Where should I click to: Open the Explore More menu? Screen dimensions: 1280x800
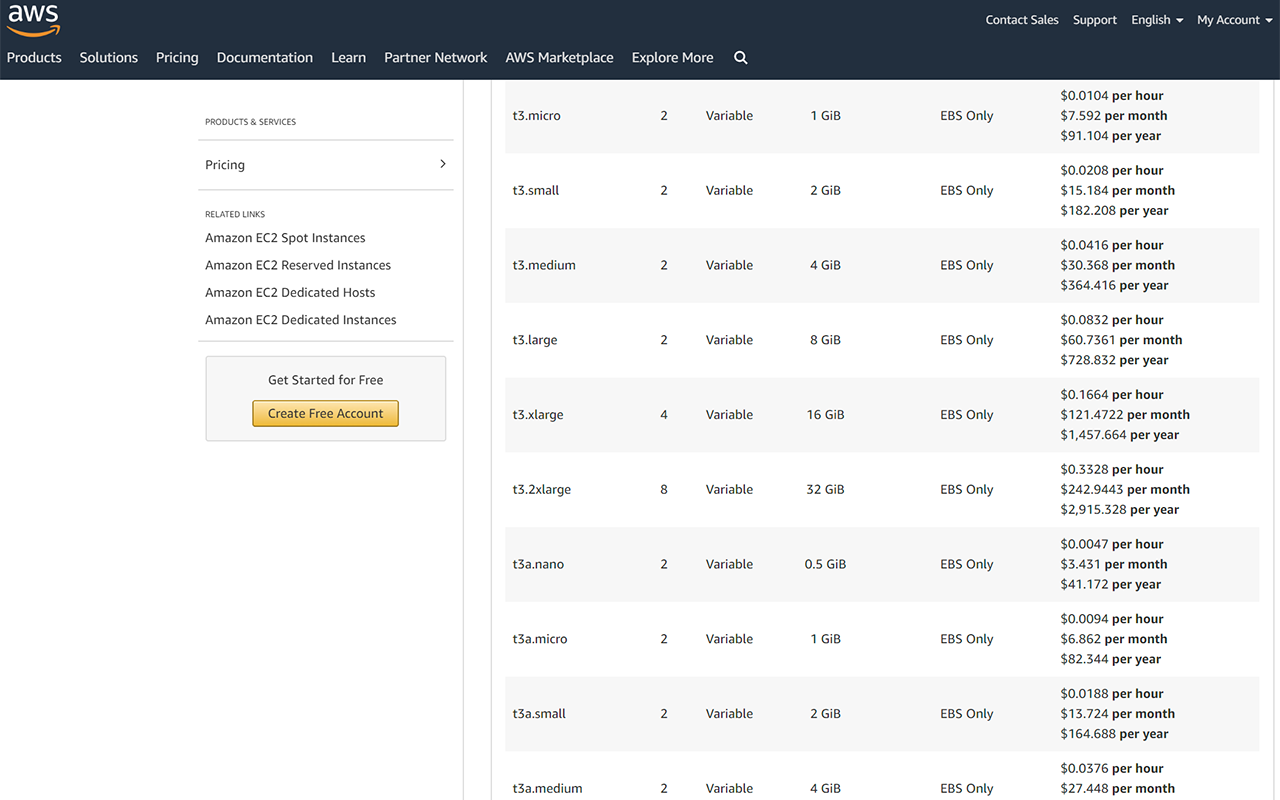(x=672, y=57)
